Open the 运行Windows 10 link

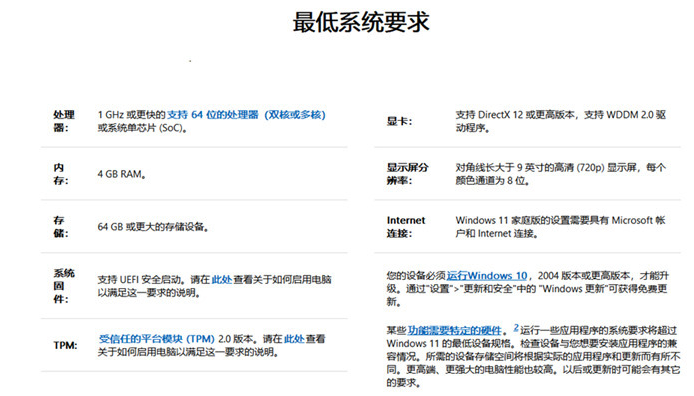[486, 276]
